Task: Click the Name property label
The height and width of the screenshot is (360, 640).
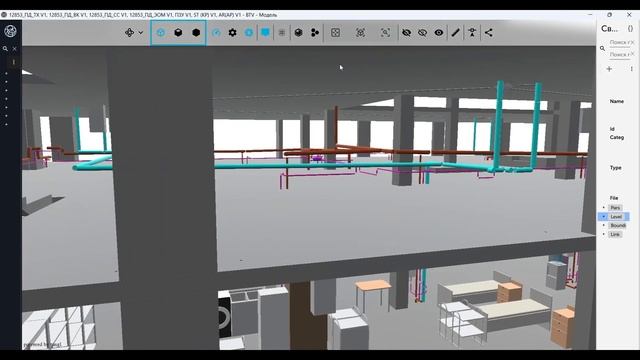Action: point(617,101)
